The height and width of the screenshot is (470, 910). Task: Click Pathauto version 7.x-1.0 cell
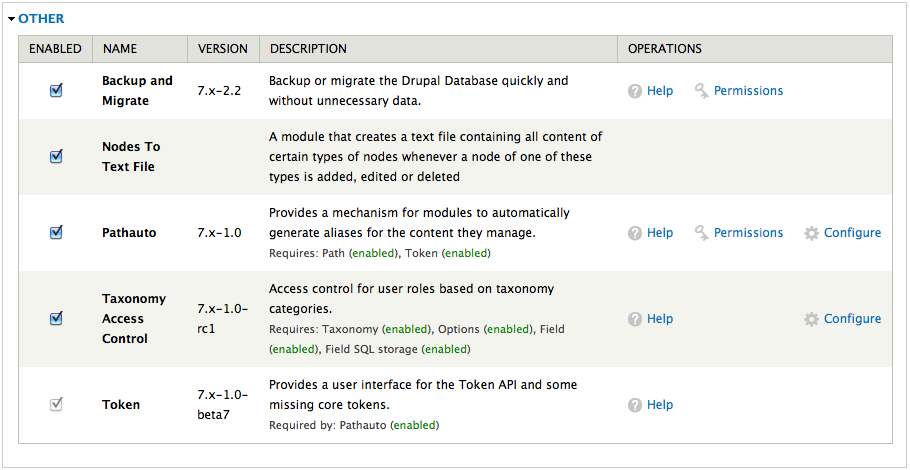(219, 233)
